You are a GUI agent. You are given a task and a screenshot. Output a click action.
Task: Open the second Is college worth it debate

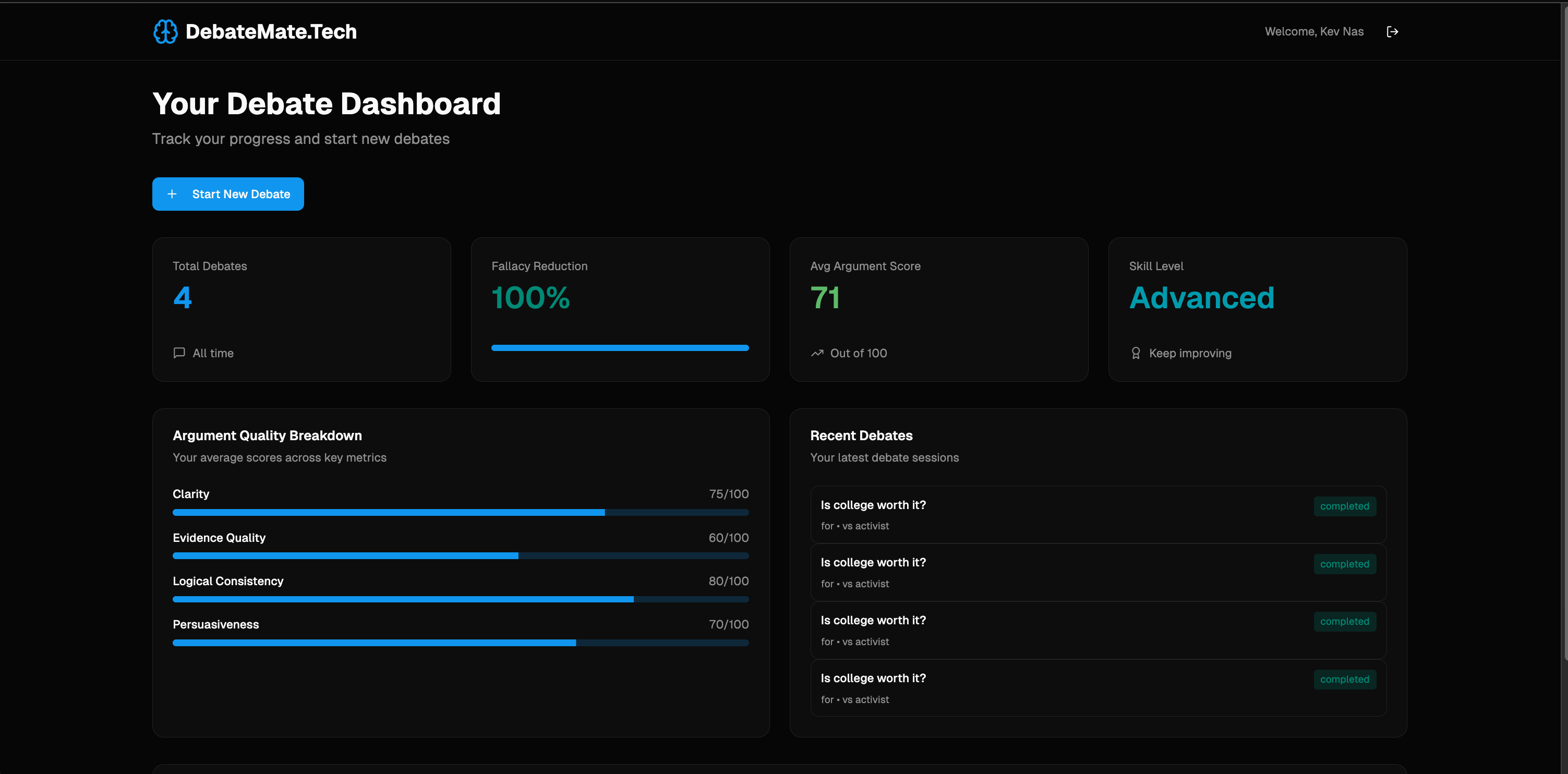[873, 563]
